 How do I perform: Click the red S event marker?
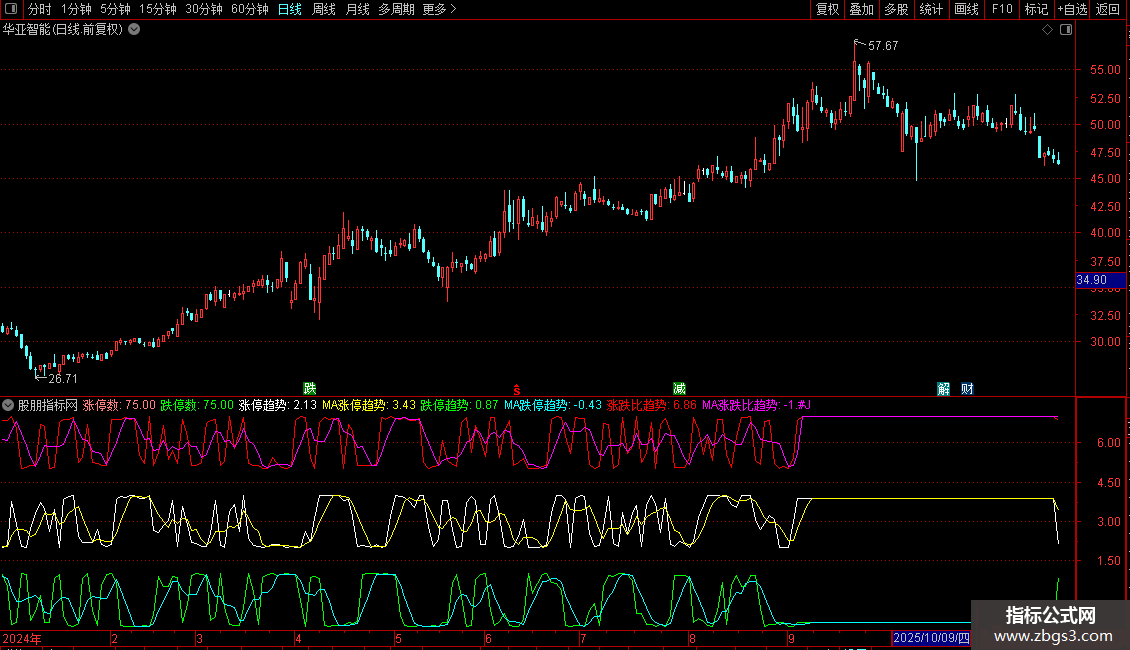pyautogui.click(x=517, y=390)
